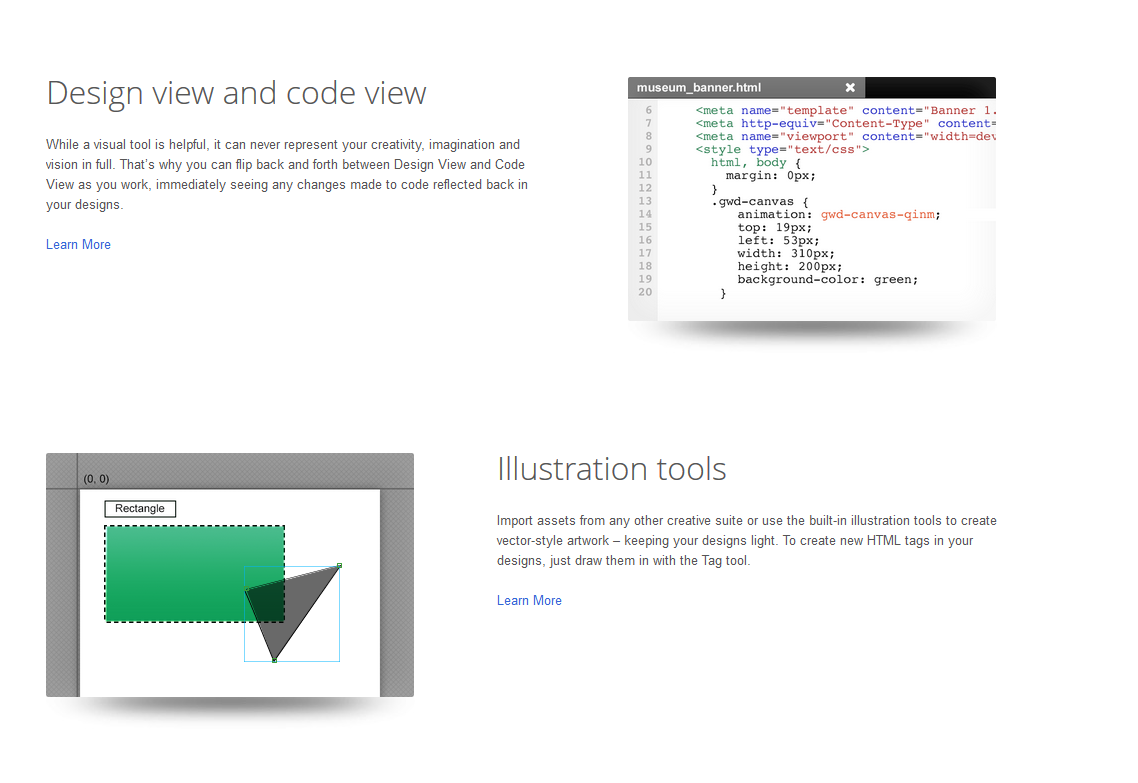Screen dimensions: 1138x783
Task: Click the '.gwd-canvas {' code line
Action: click(x=760, y=202)
